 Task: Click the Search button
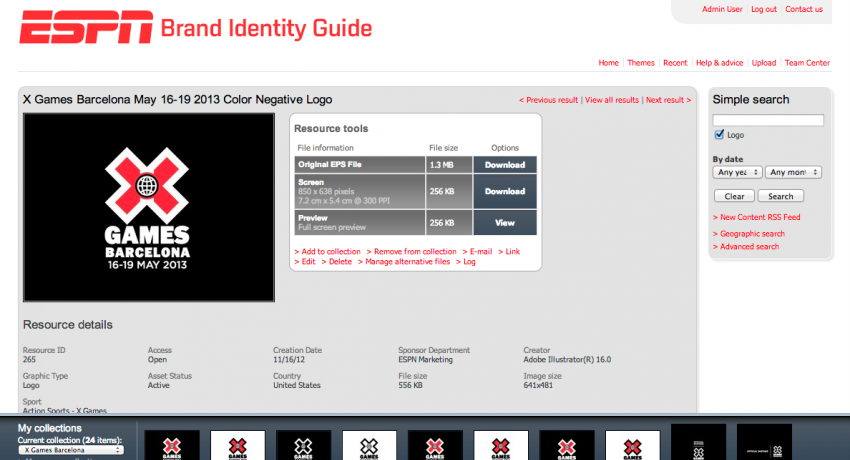tap(780, 196)
